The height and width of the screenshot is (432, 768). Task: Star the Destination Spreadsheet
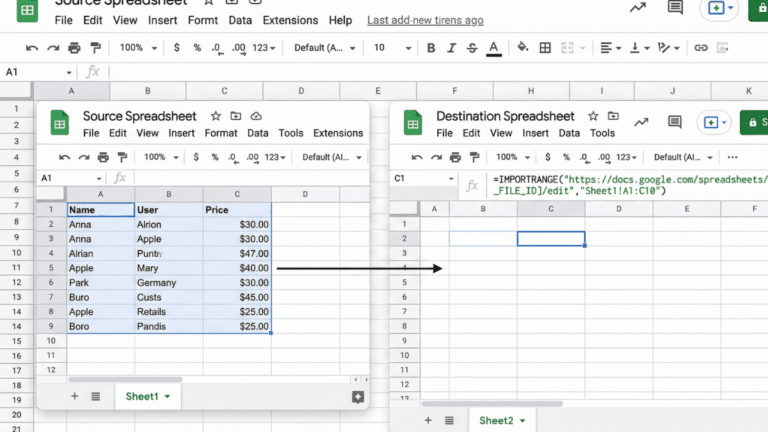593,116
